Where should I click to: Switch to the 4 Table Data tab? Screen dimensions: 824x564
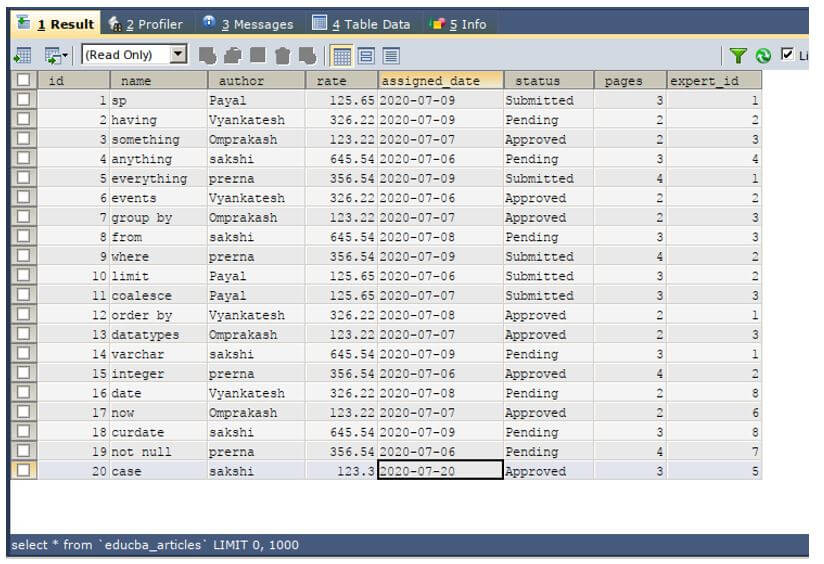(x=361, y=24)
